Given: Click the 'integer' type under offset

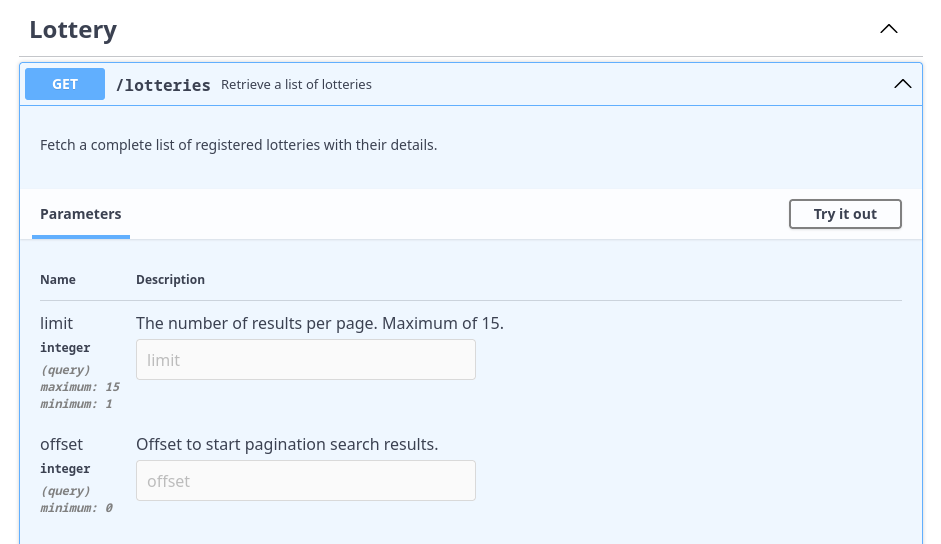Looking at the screenshot, I should [x=65, y=469].
